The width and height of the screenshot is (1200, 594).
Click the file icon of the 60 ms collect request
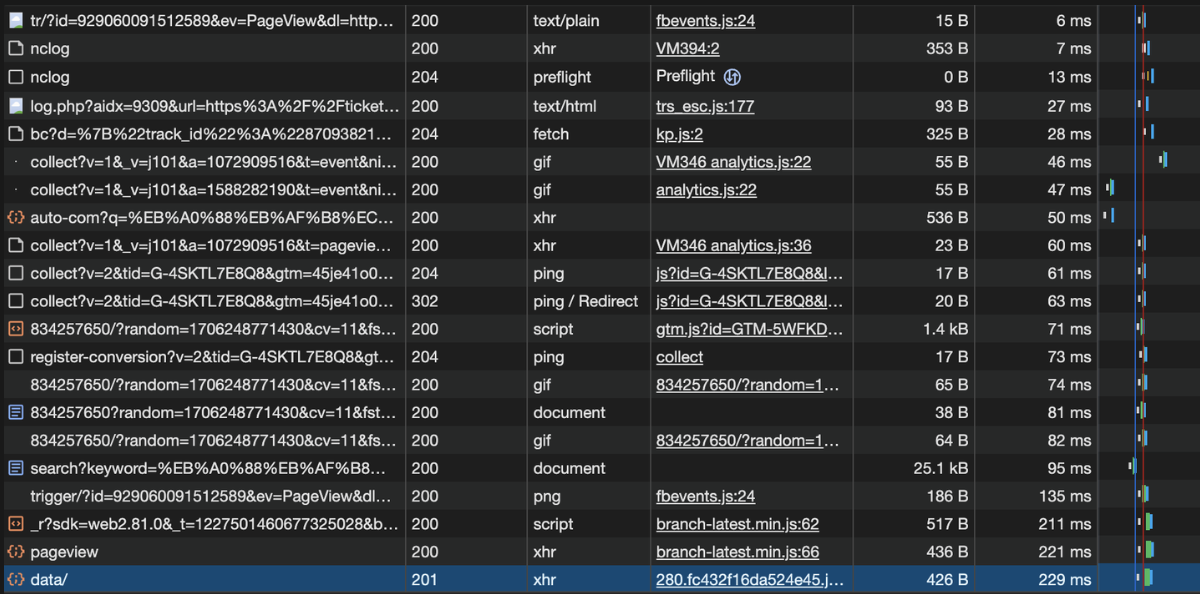click(x=15, y=245)
